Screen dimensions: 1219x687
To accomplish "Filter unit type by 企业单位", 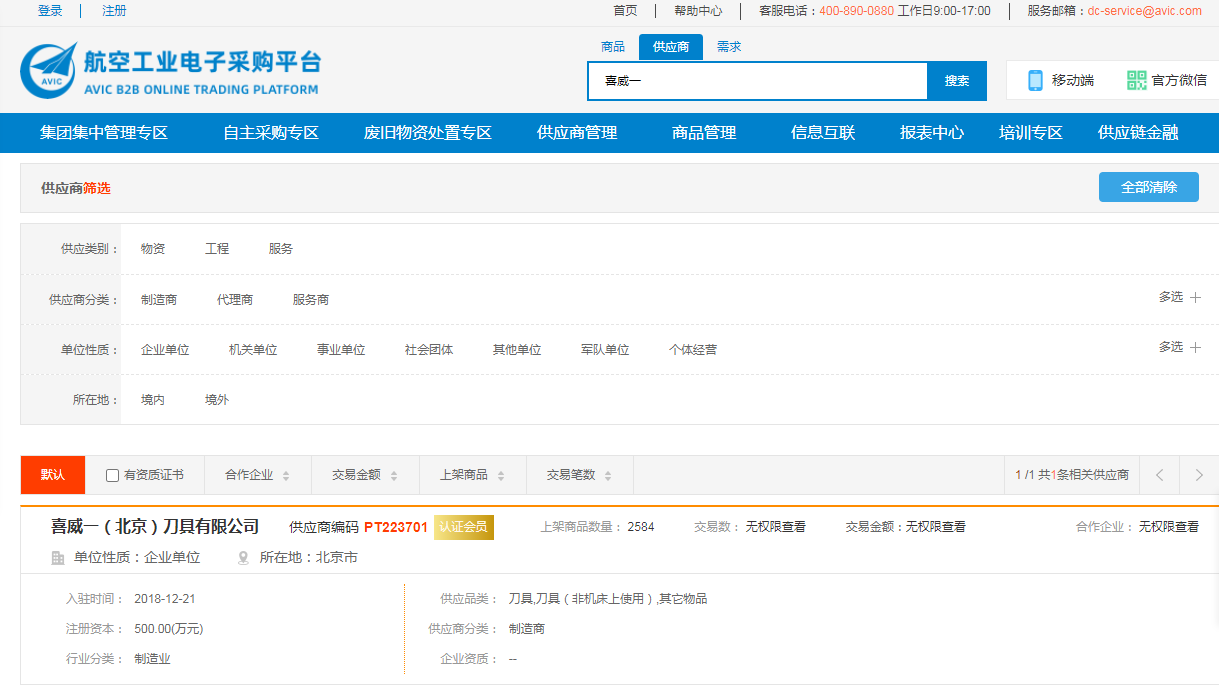I will (165, 350).
